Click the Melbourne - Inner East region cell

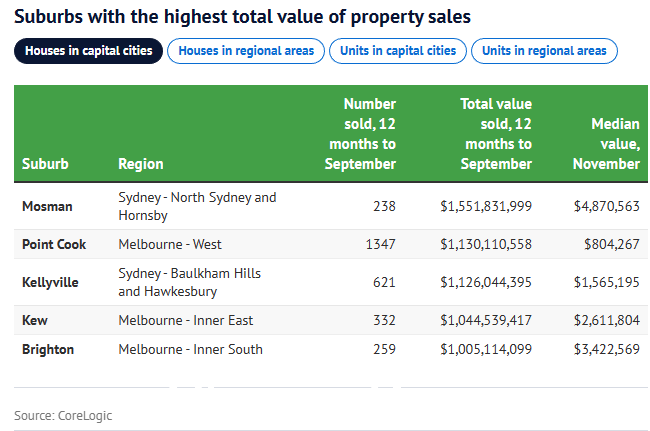(x=186, y=320)
